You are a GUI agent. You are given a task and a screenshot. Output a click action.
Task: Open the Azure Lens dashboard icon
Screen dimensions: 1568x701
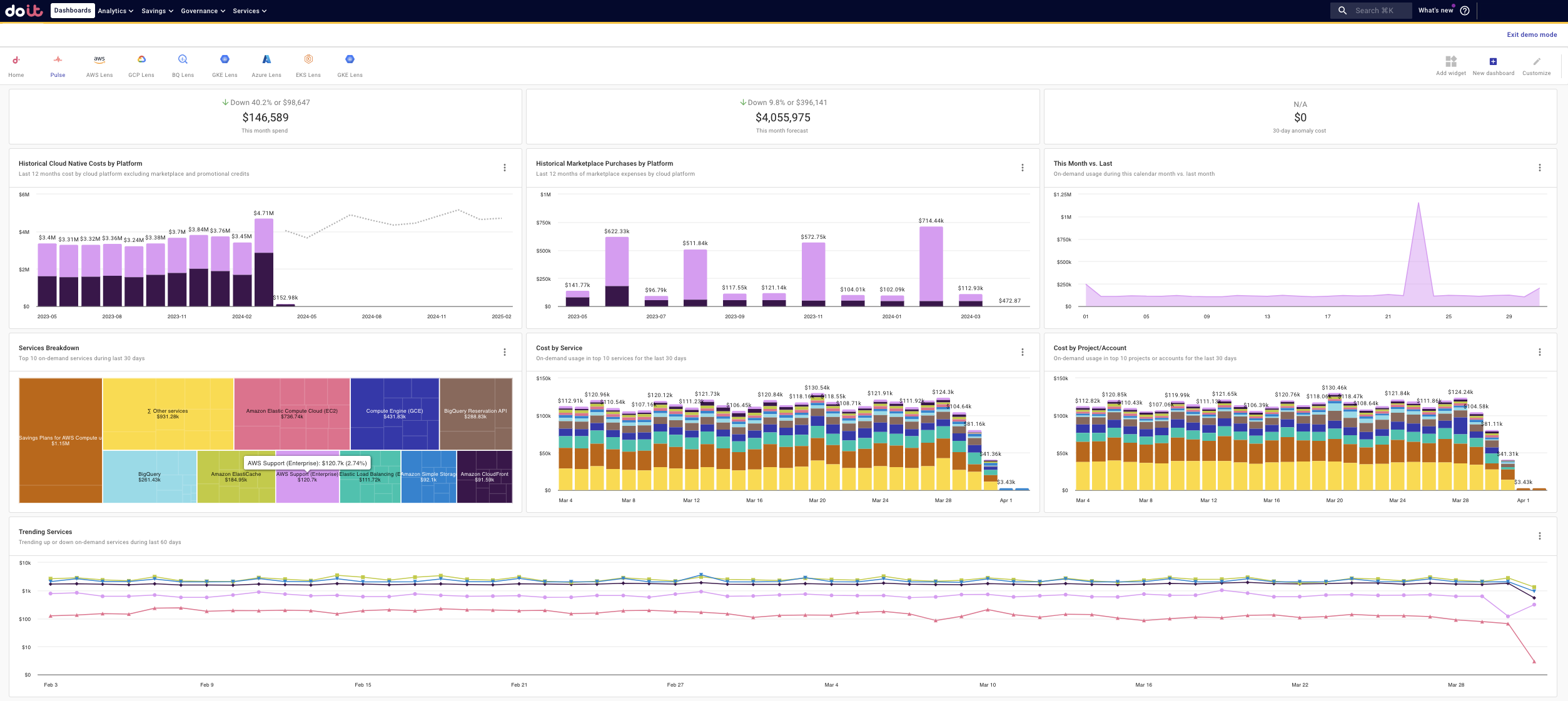pos(266,60)
